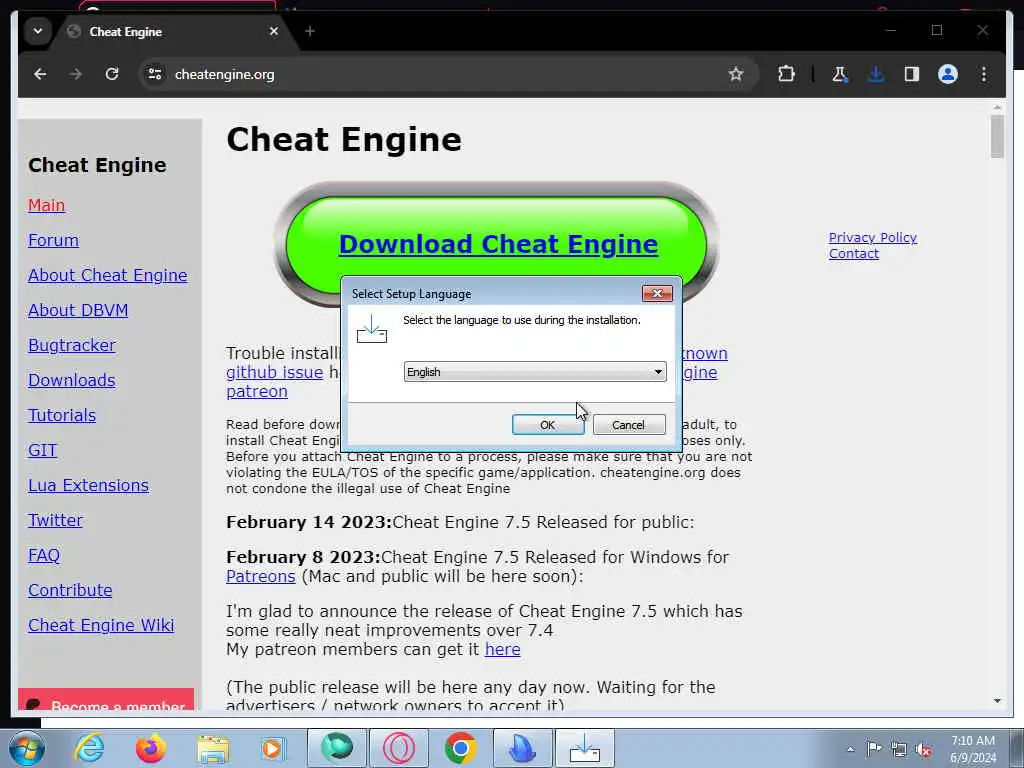Switch to Opera in the taskbar
The height and width of the screenshot is (768, 1024).
pos(399,748)
